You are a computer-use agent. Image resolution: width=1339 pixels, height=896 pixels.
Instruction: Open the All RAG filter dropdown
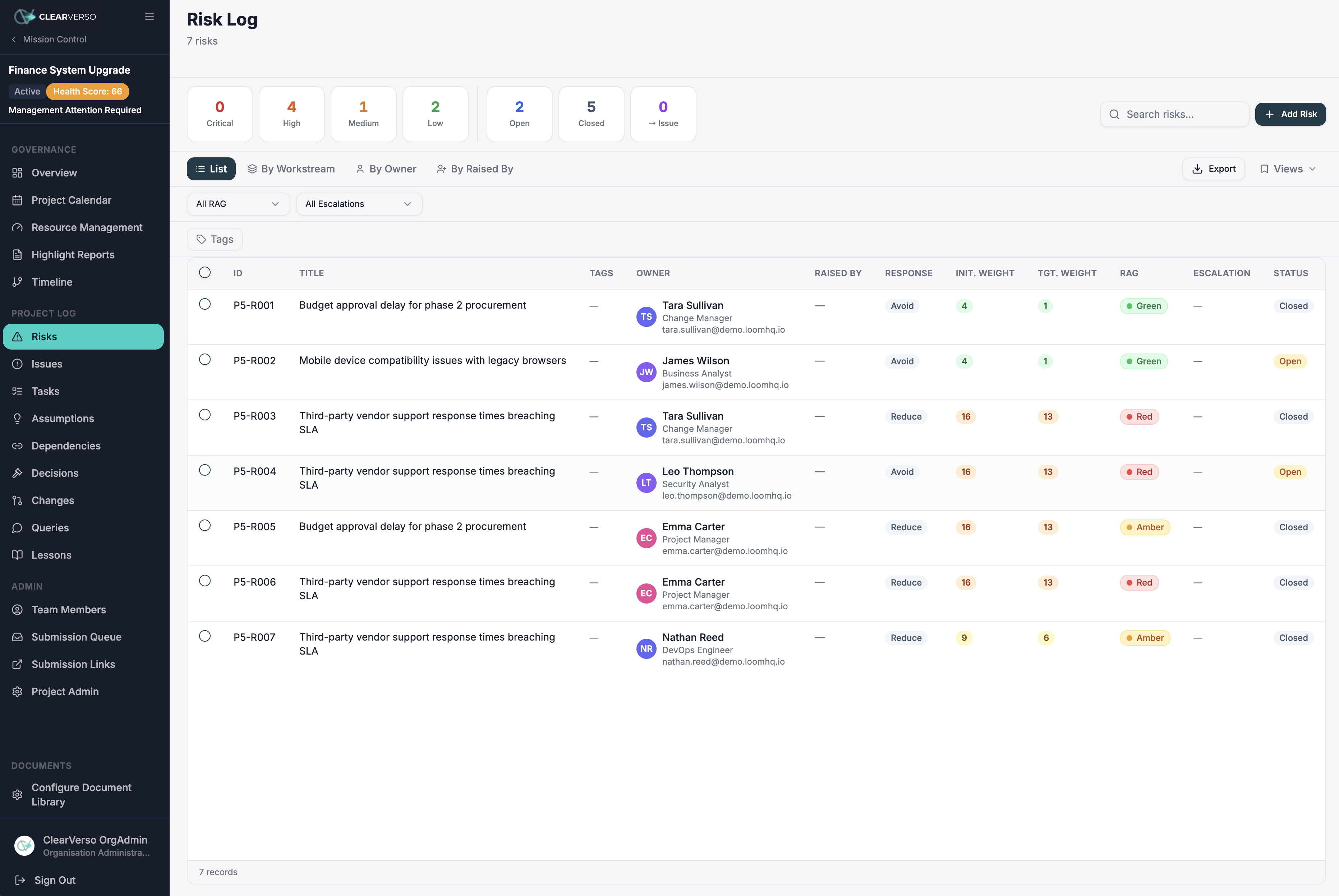pyautogui.click(x=238, y=204)
